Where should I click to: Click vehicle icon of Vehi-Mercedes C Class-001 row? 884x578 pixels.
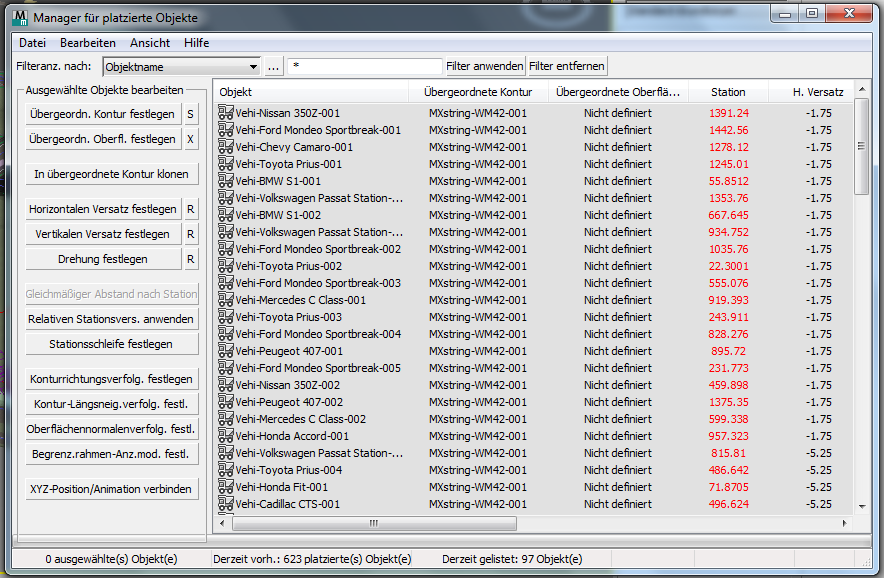(x=226, y=299)
